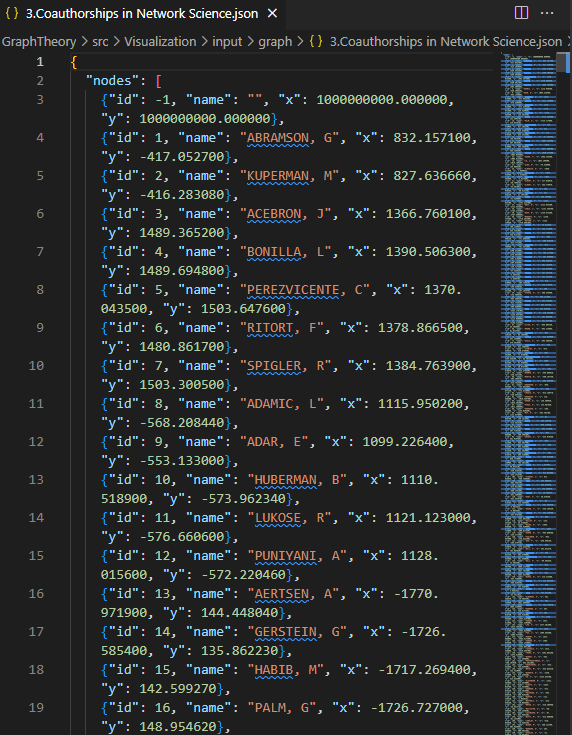572x735 pixels.
Task: Click the minimap code overview
Action: [528, 394]
